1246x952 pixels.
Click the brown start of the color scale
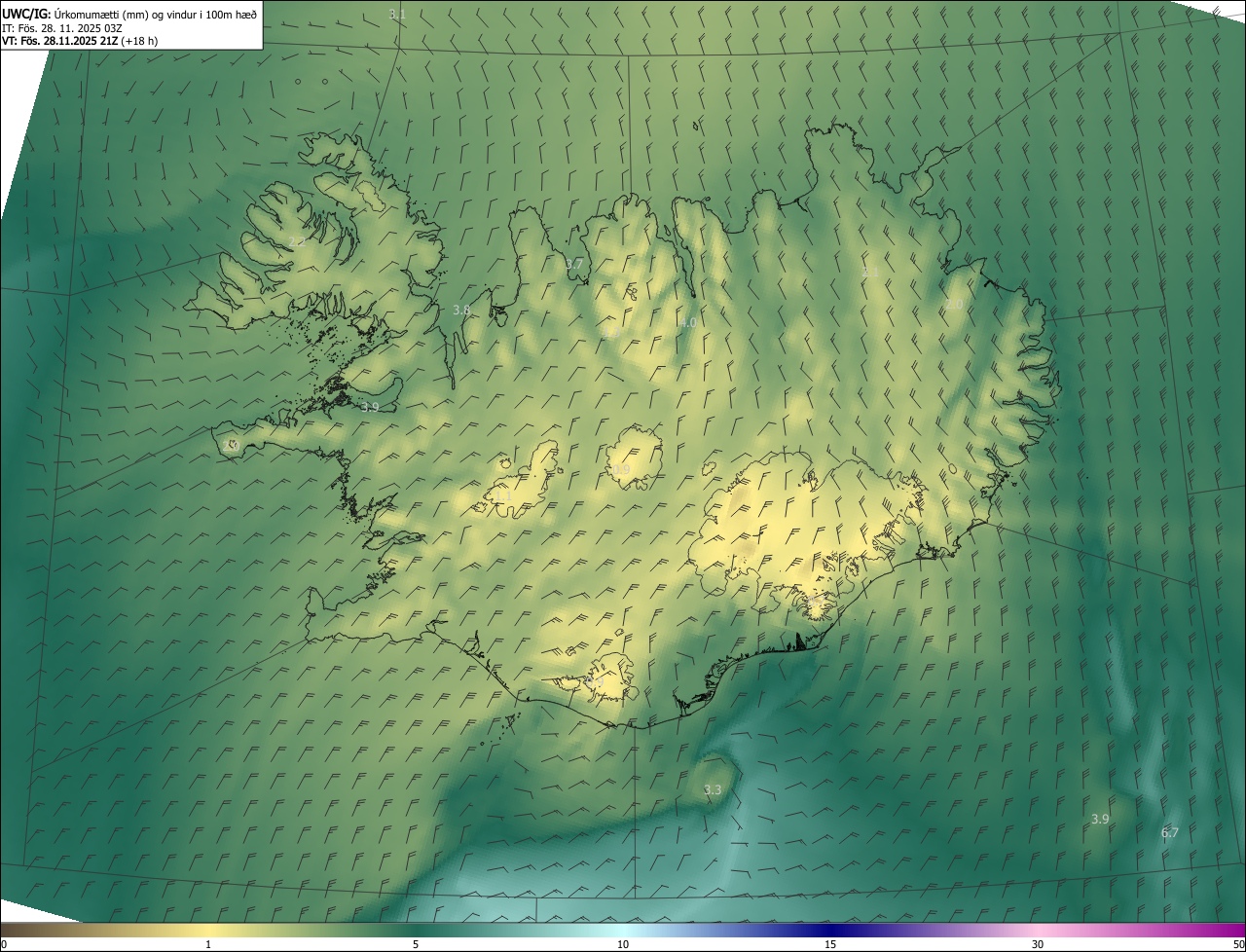[12, 930]
